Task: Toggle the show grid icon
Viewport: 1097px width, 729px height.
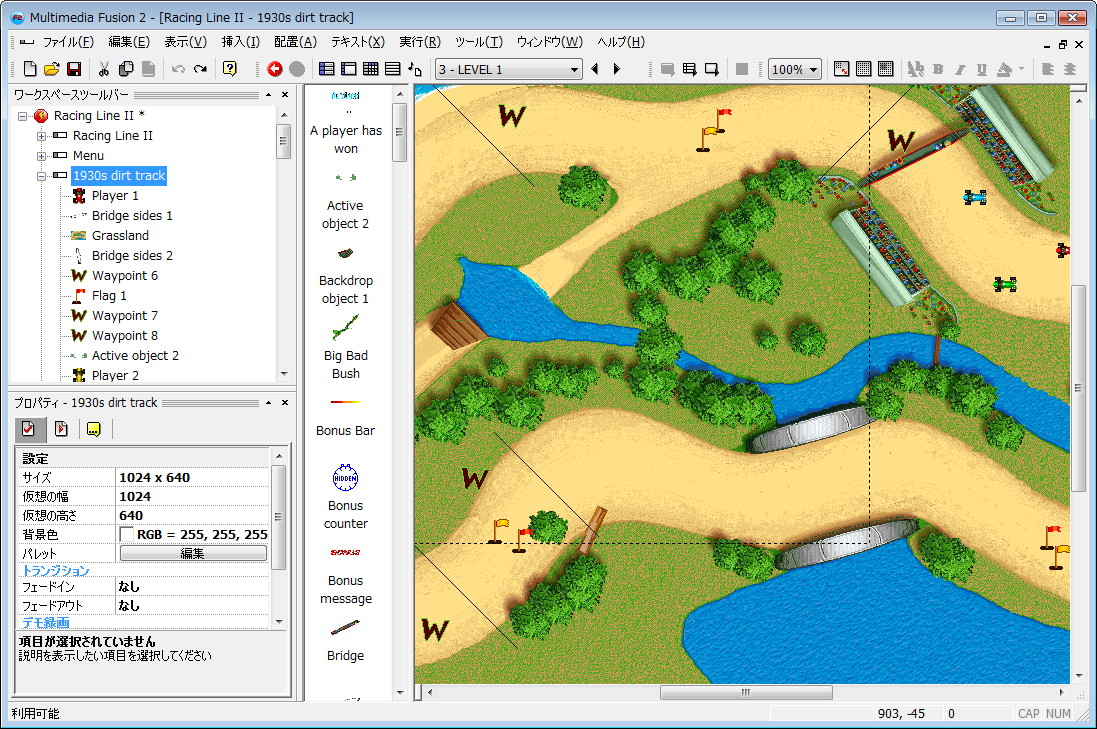Action: click(x=864, y=69)
